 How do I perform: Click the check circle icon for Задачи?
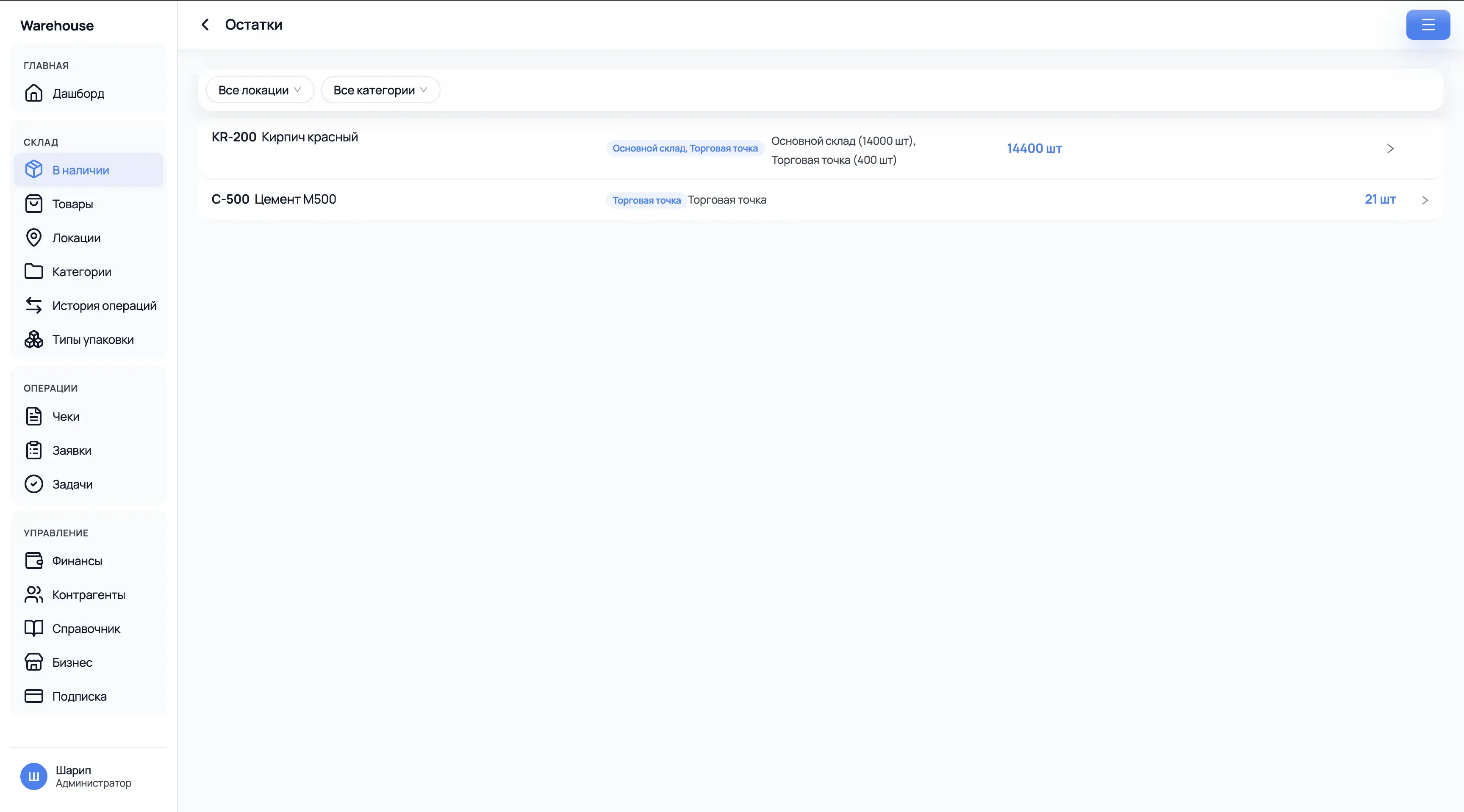pos(33,484)
